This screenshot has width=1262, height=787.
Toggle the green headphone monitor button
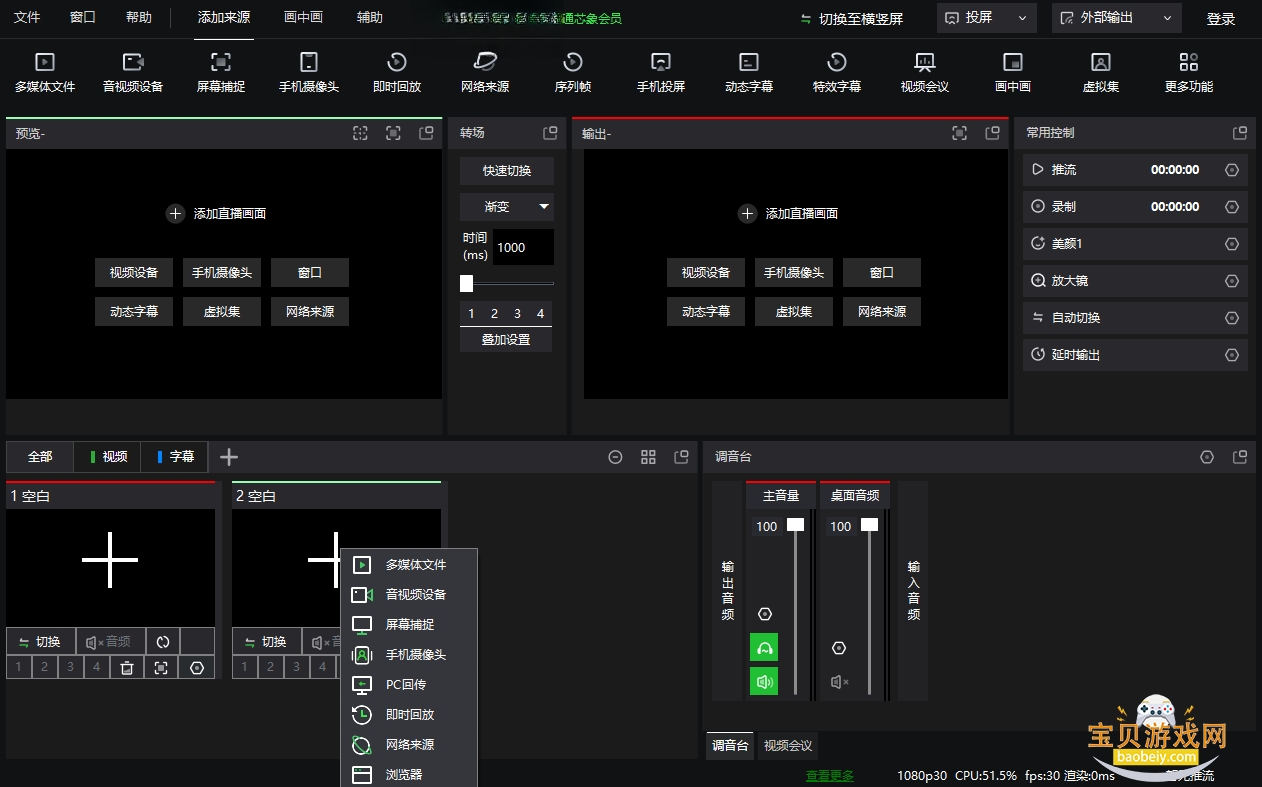pyautogui.click(x=765, y=648)
